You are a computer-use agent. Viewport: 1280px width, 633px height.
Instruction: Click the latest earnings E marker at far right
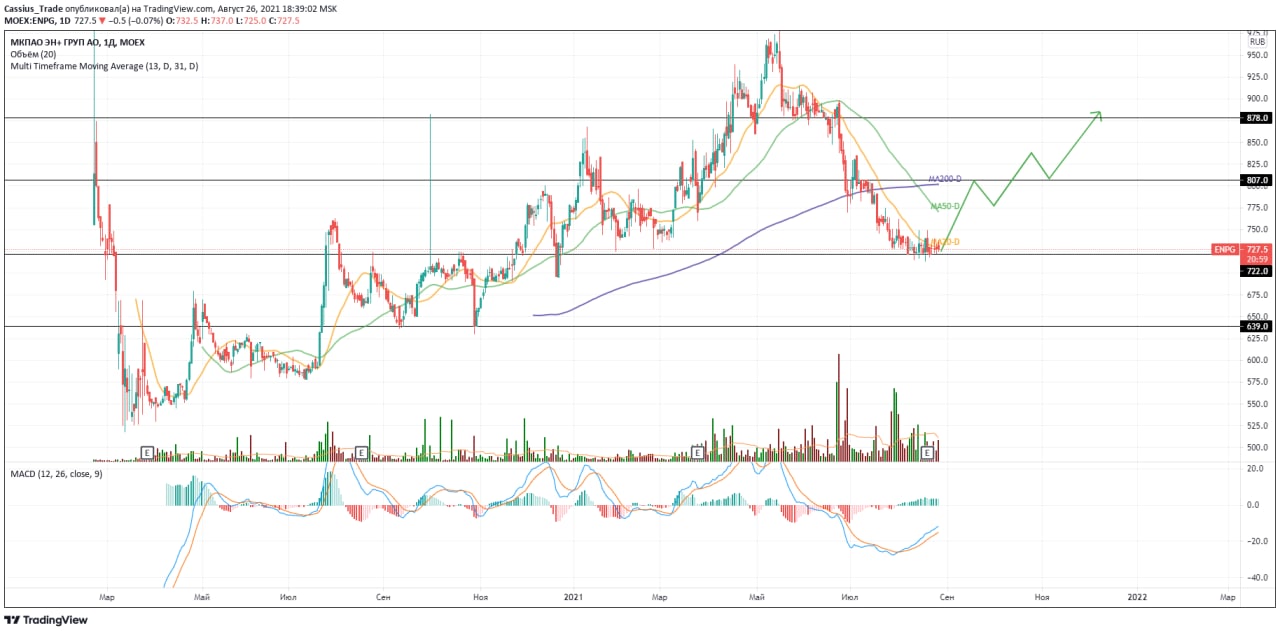[928, 453]
